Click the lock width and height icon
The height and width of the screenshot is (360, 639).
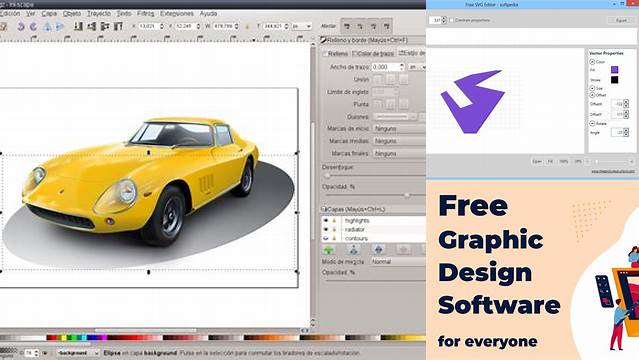(247, 26)
